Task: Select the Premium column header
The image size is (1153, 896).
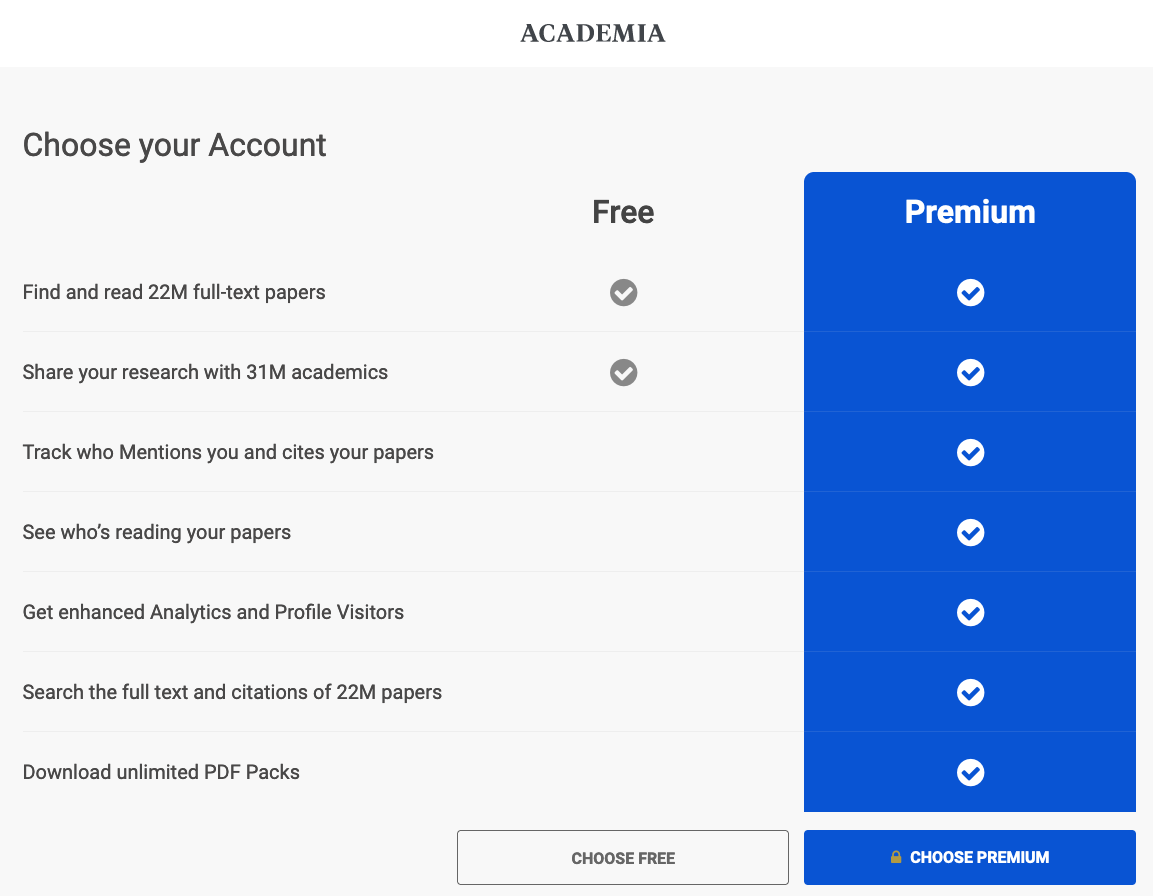Action: coord(970,212)
